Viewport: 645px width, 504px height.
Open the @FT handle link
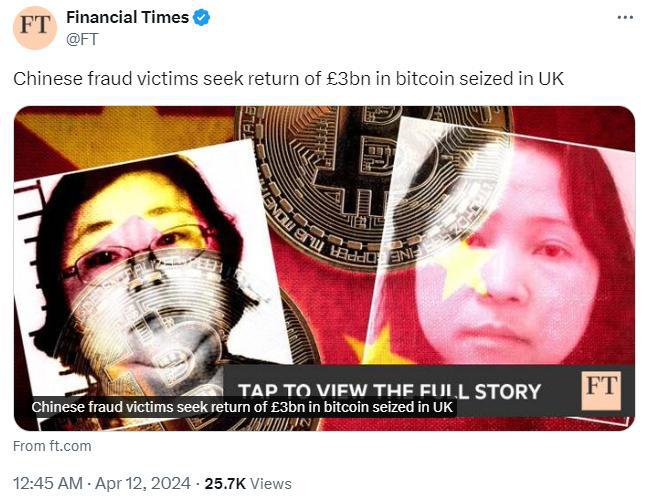[82, 39]
